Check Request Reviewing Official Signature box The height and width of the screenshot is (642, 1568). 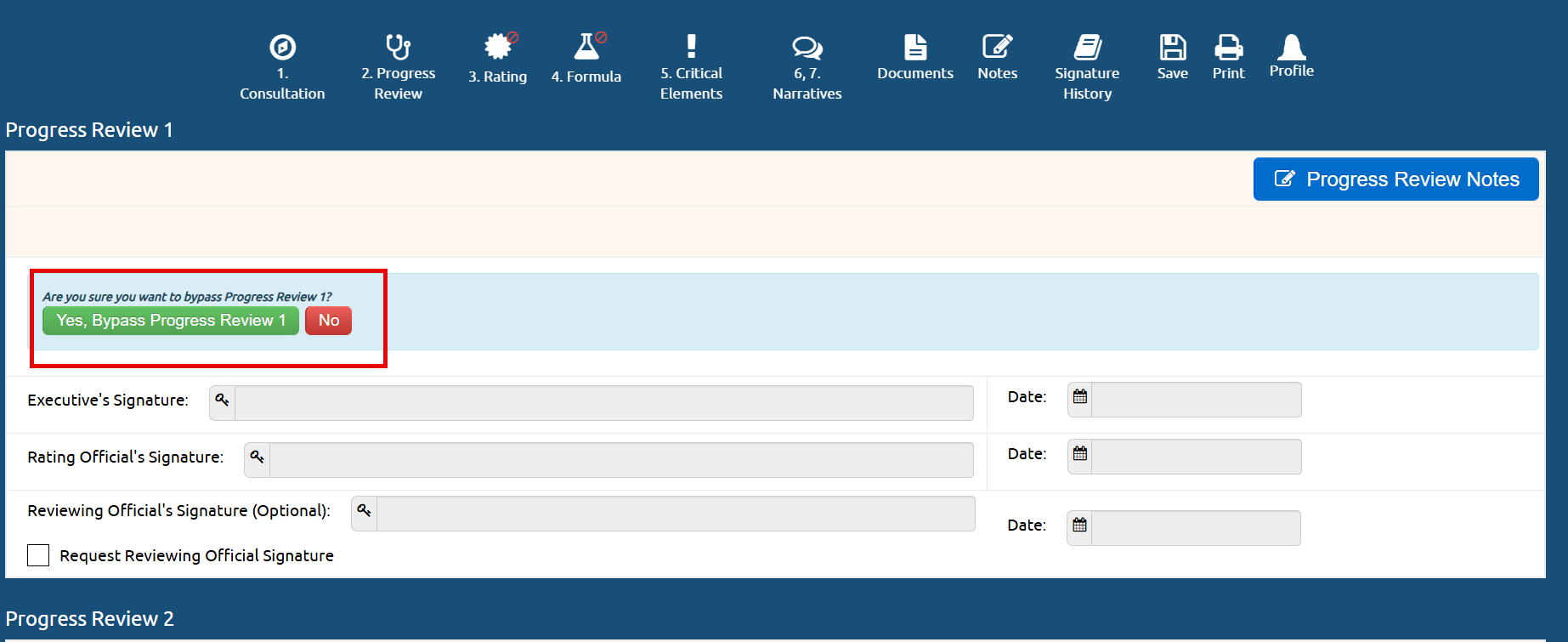(38, 555)
